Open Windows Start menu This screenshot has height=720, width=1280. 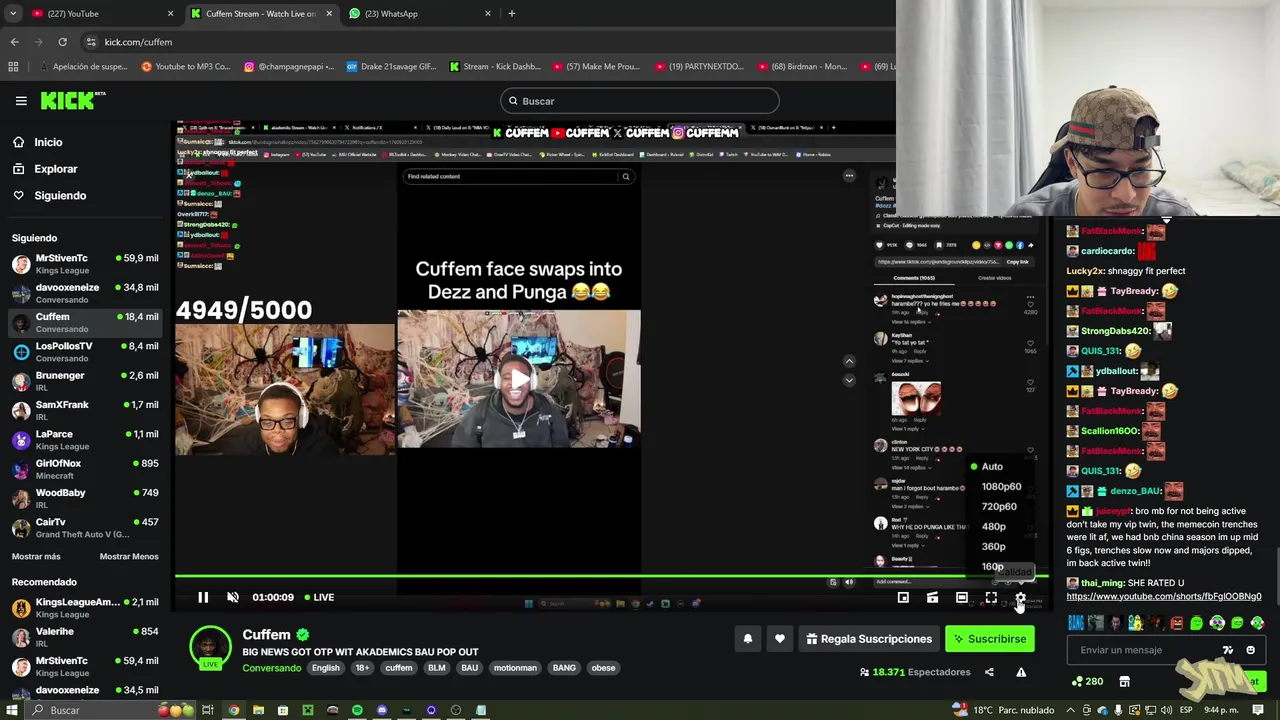click(12, 710)
